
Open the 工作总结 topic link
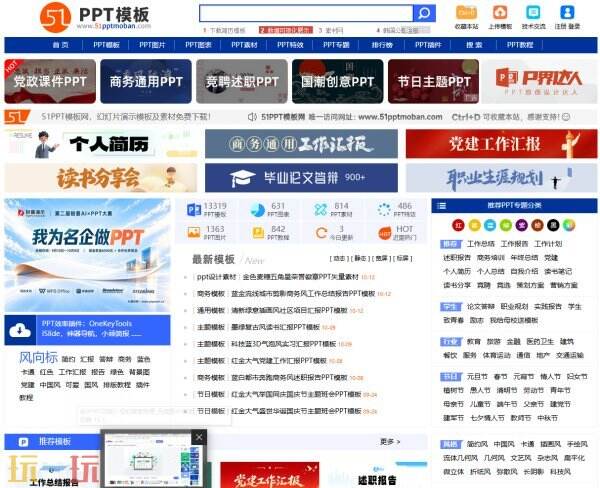click(x=481, y=244)
